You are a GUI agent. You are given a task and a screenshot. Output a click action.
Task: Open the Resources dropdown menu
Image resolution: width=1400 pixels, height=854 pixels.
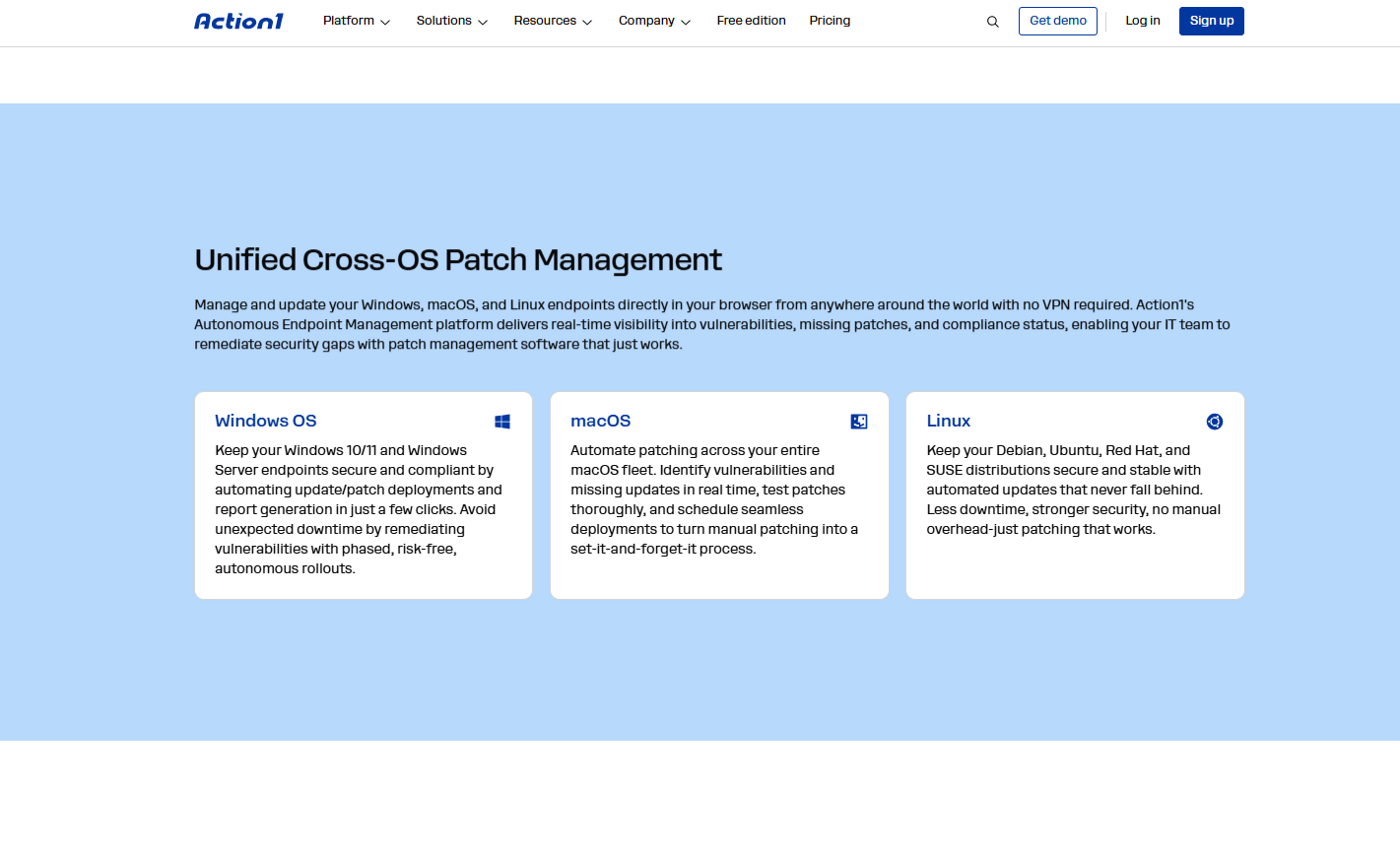(553, 21)
